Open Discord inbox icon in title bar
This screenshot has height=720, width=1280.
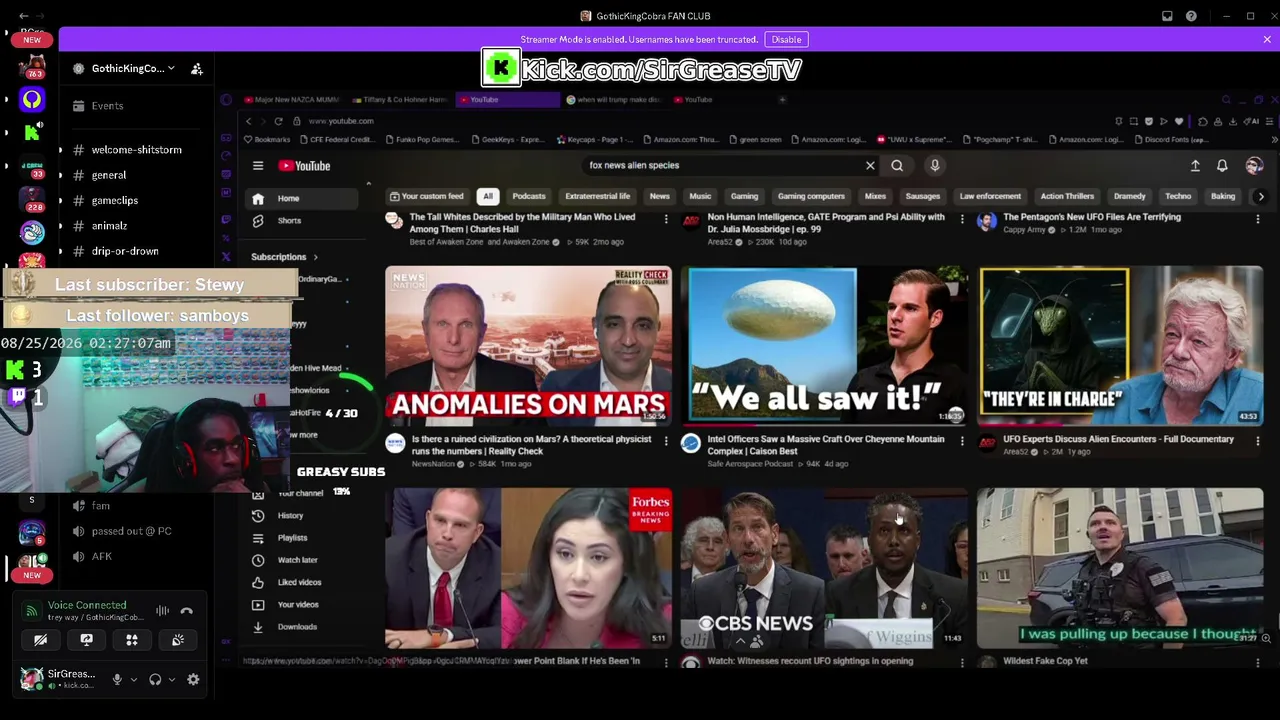1167,16
